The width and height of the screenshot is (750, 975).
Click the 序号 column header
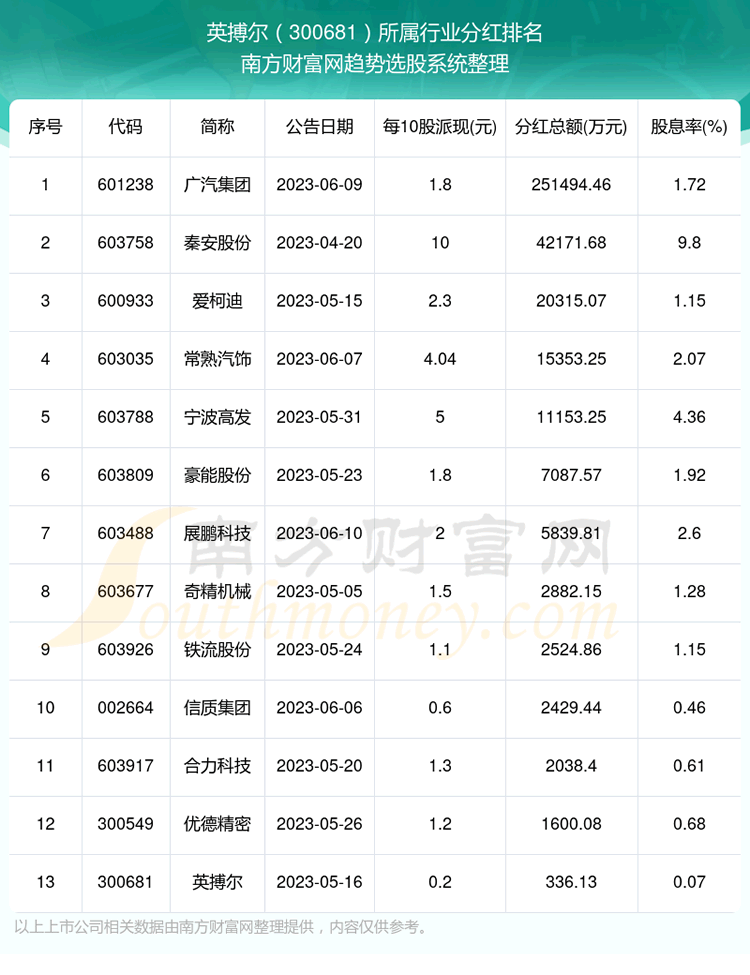point(45,127)
